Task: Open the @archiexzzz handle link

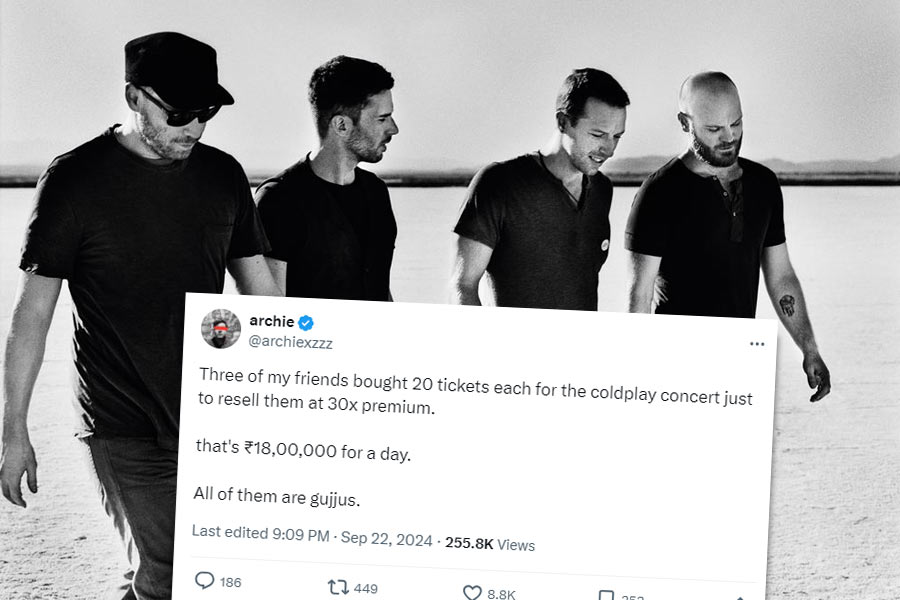Action: tap(290, 342)
